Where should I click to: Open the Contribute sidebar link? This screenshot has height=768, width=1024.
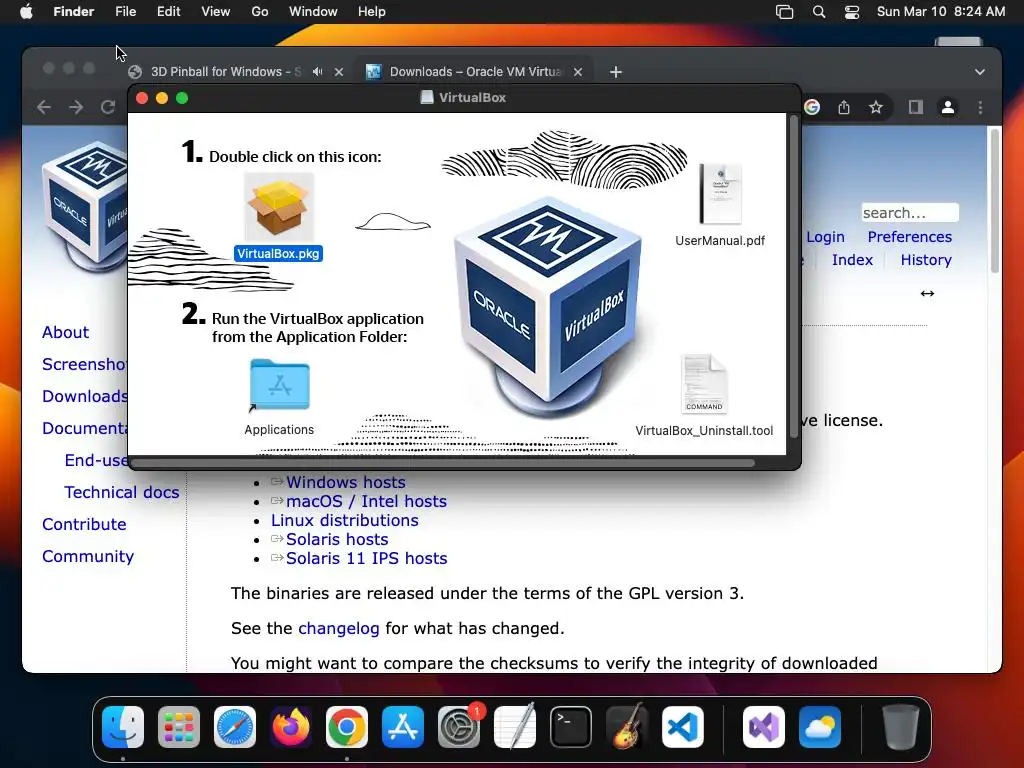(84, 524)
